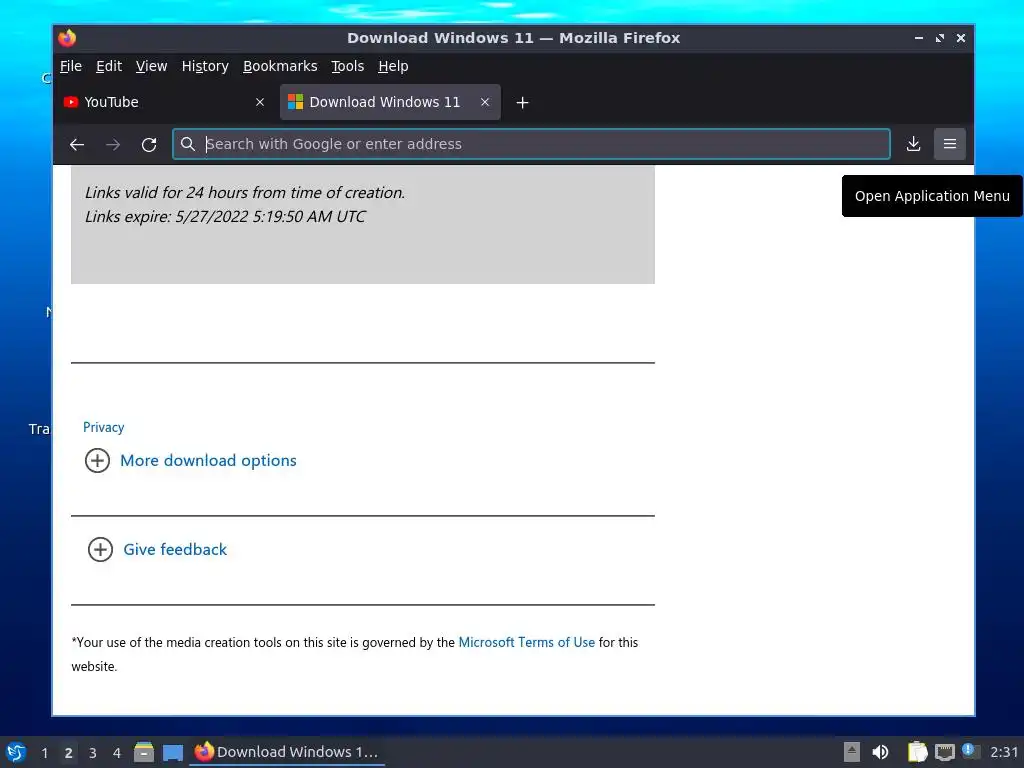The width and height of the screenshot is (1024, 768).
Task: Expand More download options section
Action: point(208,460)
